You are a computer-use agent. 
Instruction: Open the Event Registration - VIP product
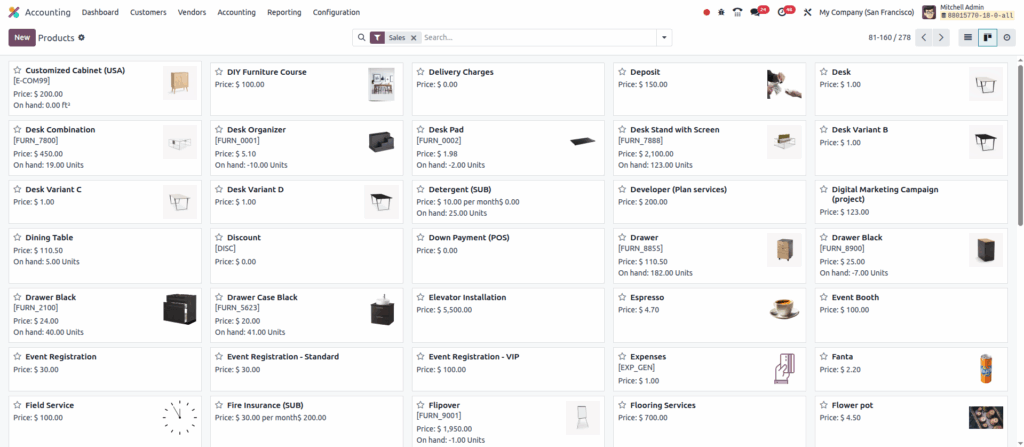(508, 369)
